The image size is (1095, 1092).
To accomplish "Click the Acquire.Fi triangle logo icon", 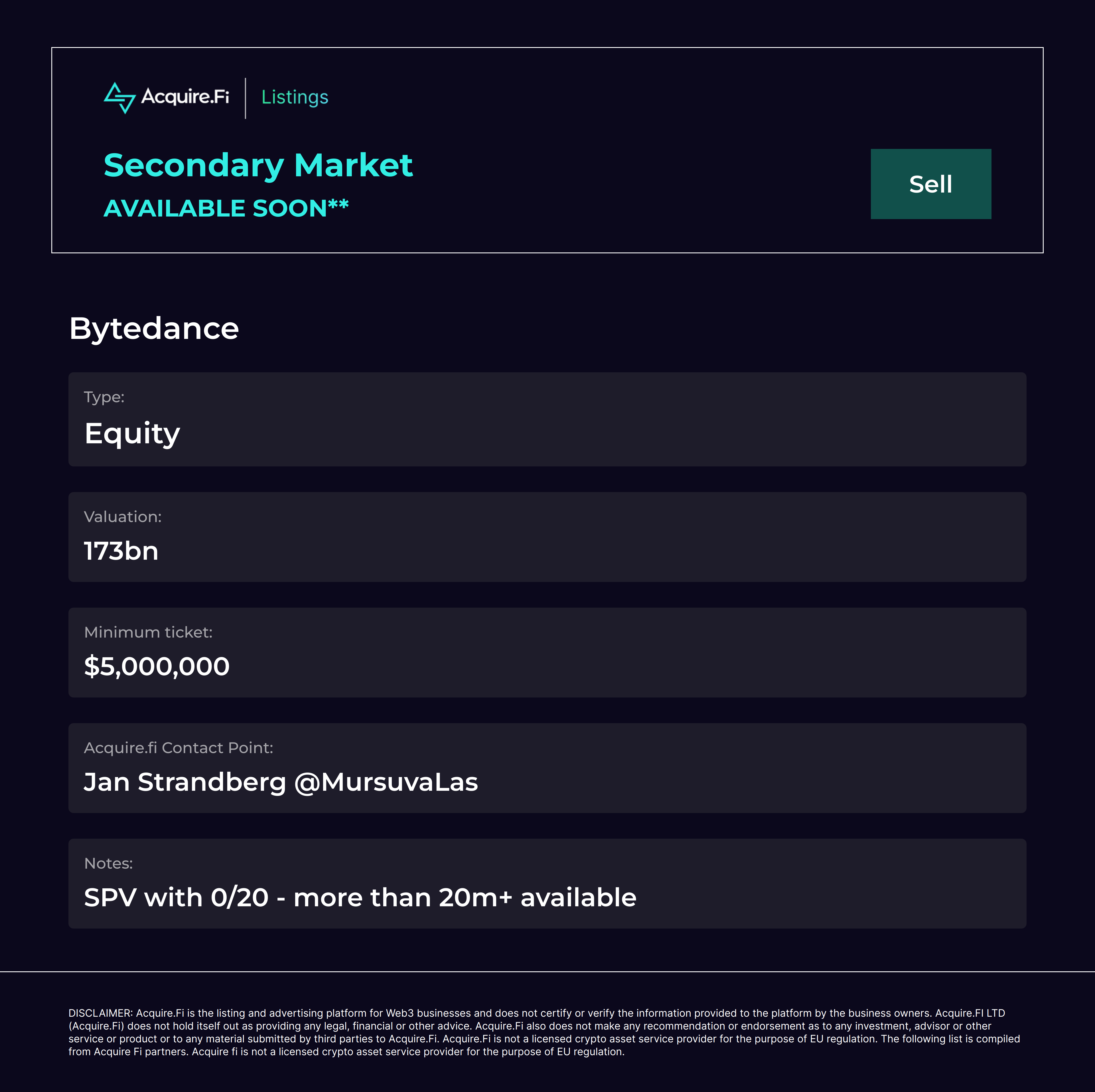I will coord(119,98).
